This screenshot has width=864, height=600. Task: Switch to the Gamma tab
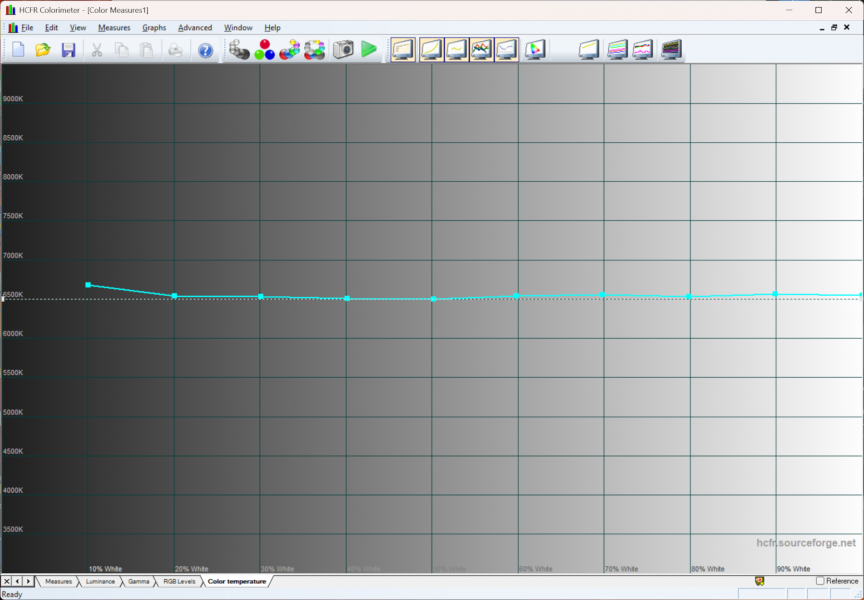click(x=138, y=581)
